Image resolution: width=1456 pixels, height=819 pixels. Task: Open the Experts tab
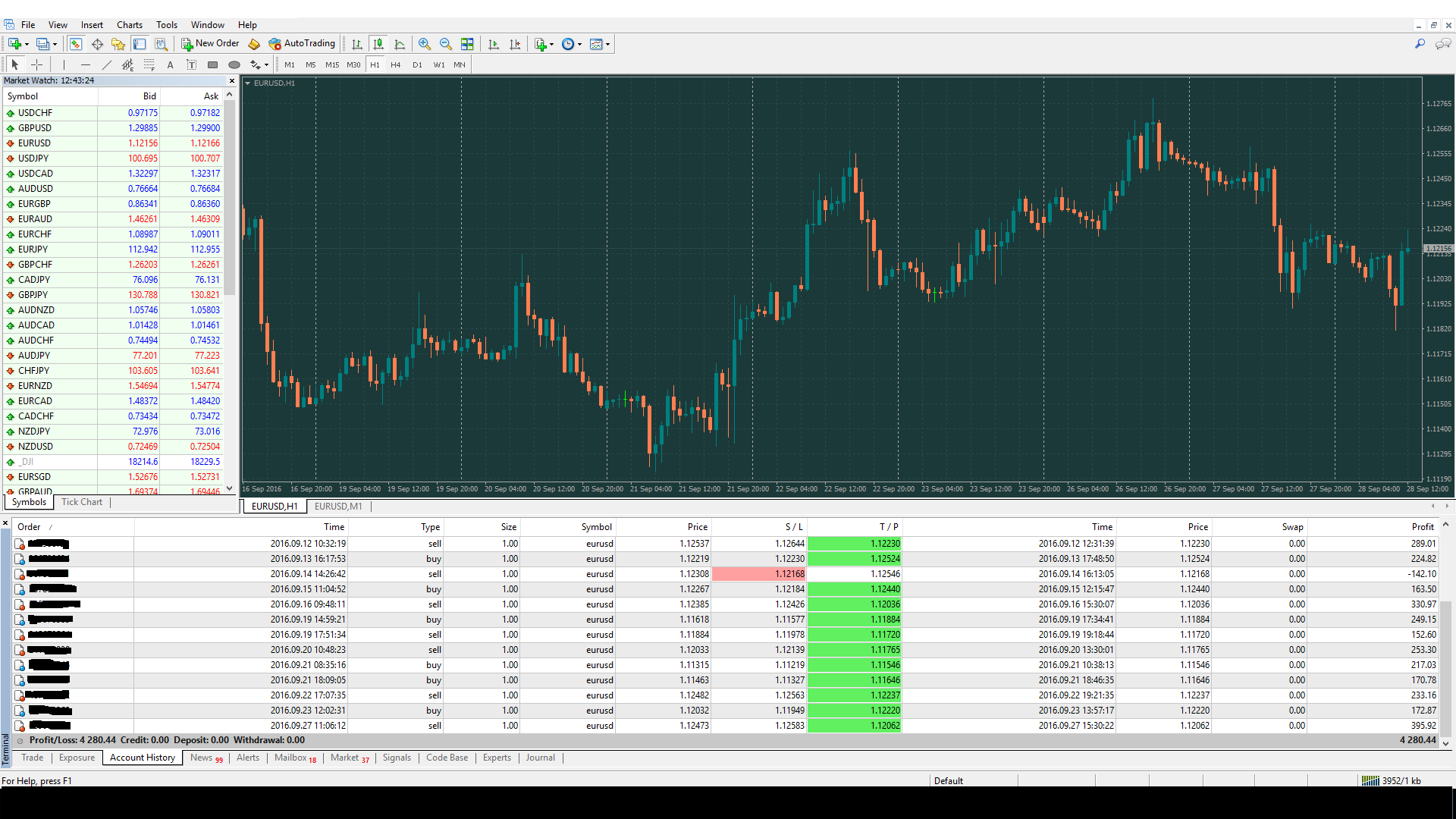coord(496,757)
